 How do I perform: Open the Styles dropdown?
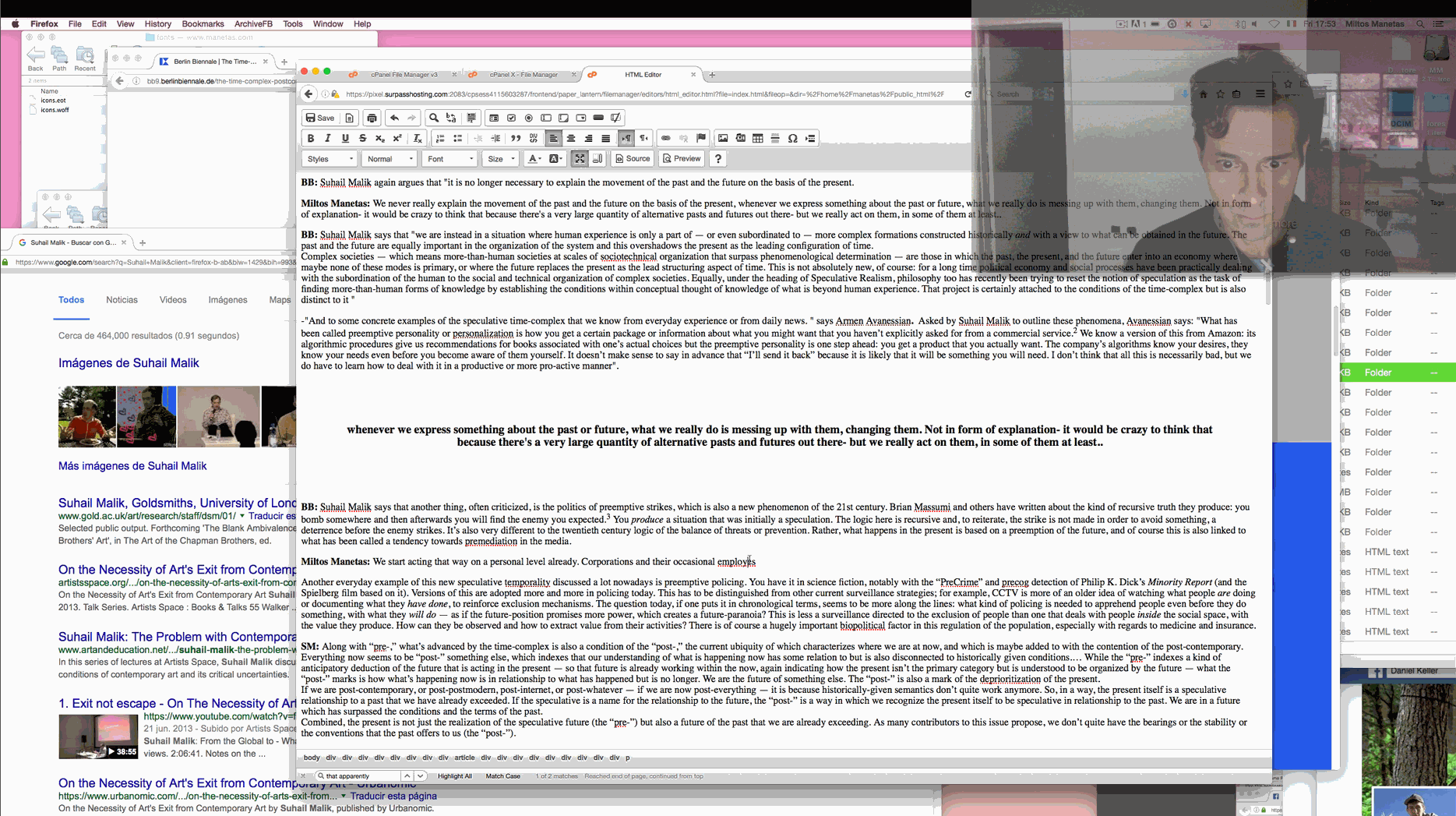coord(330,159)
